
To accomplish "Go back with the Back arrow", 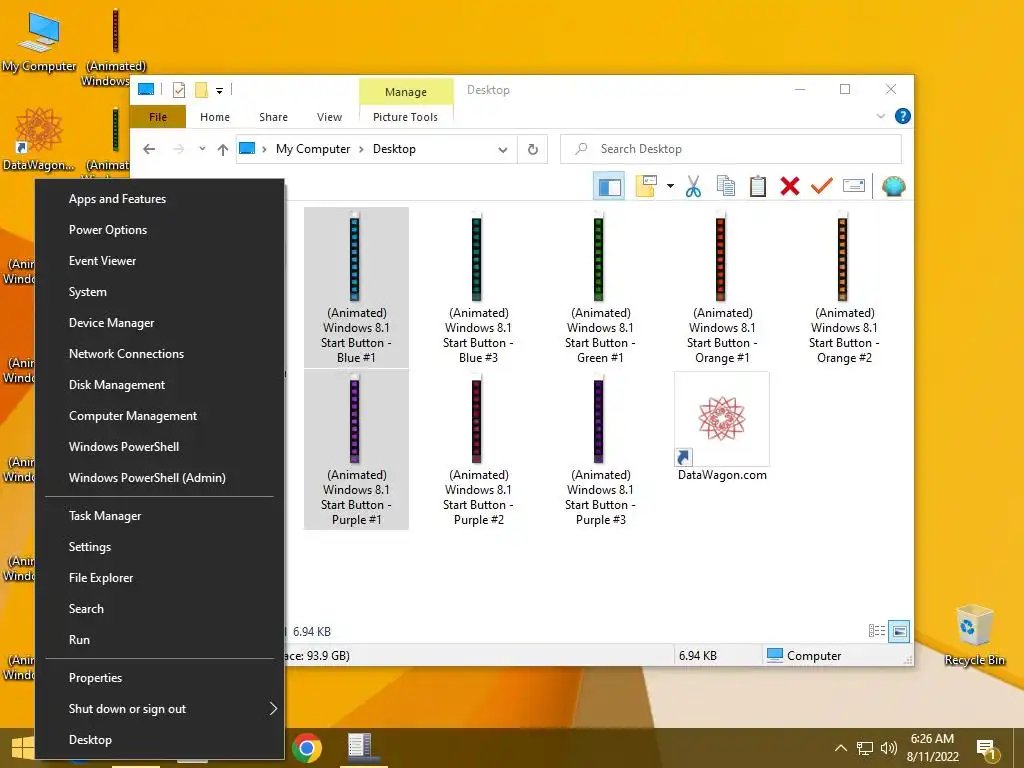I will tap(149, 150).
